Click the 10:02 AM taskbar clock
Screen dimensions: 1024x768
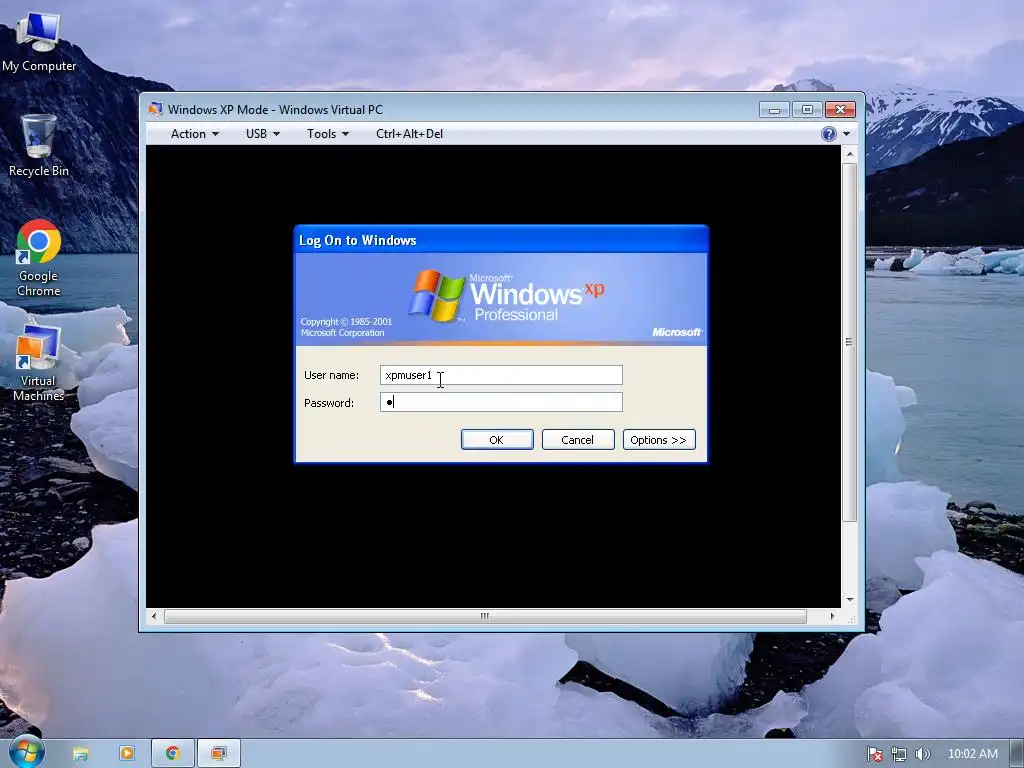tap(972, 754)
